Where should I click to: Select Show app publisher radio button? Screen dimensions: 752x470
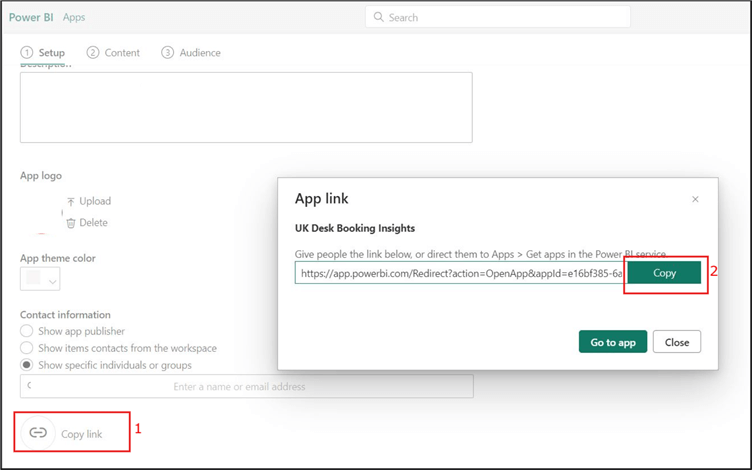click(27, 331)
